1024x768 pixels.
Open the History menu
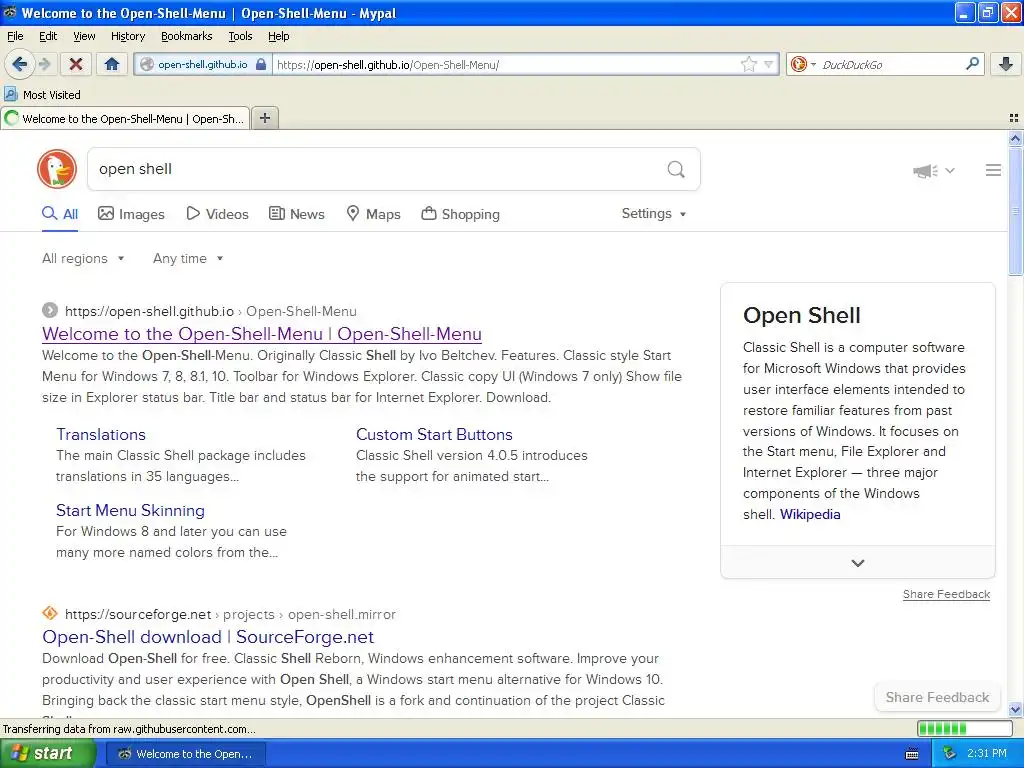point(127,36)
